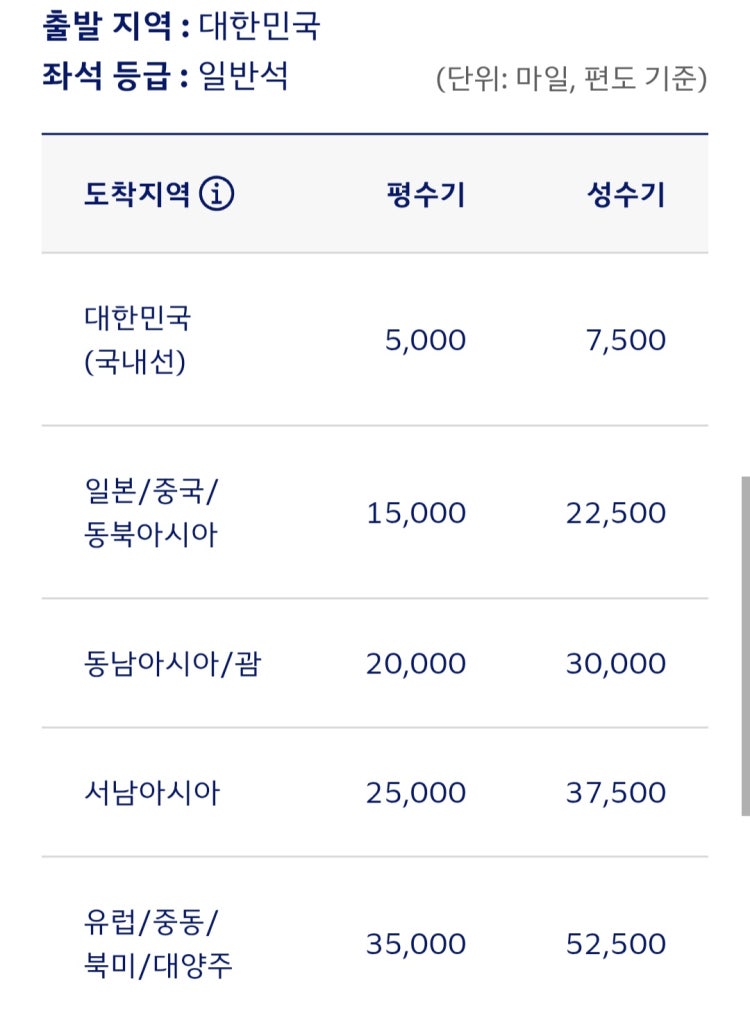This screenshot has height=1013, width=750.
Task: Click the 평수기 column header
Action: [x=425, y=194]
